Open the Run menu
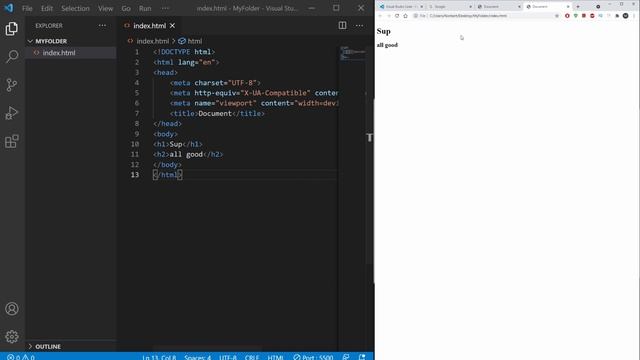 click(145, 8)
